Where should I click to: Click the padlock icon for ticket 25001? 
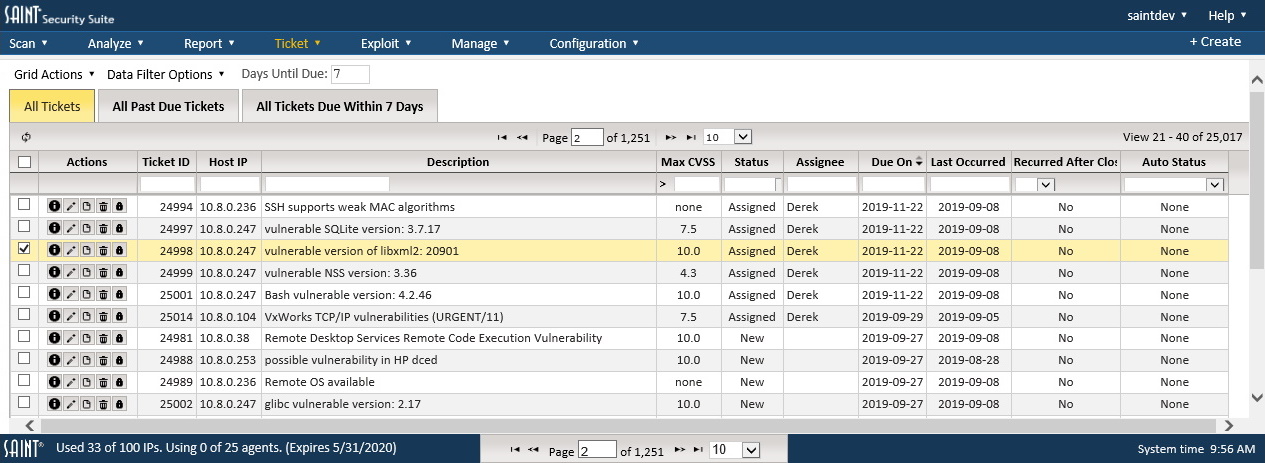pyautogui.click(x=119, y=295)
